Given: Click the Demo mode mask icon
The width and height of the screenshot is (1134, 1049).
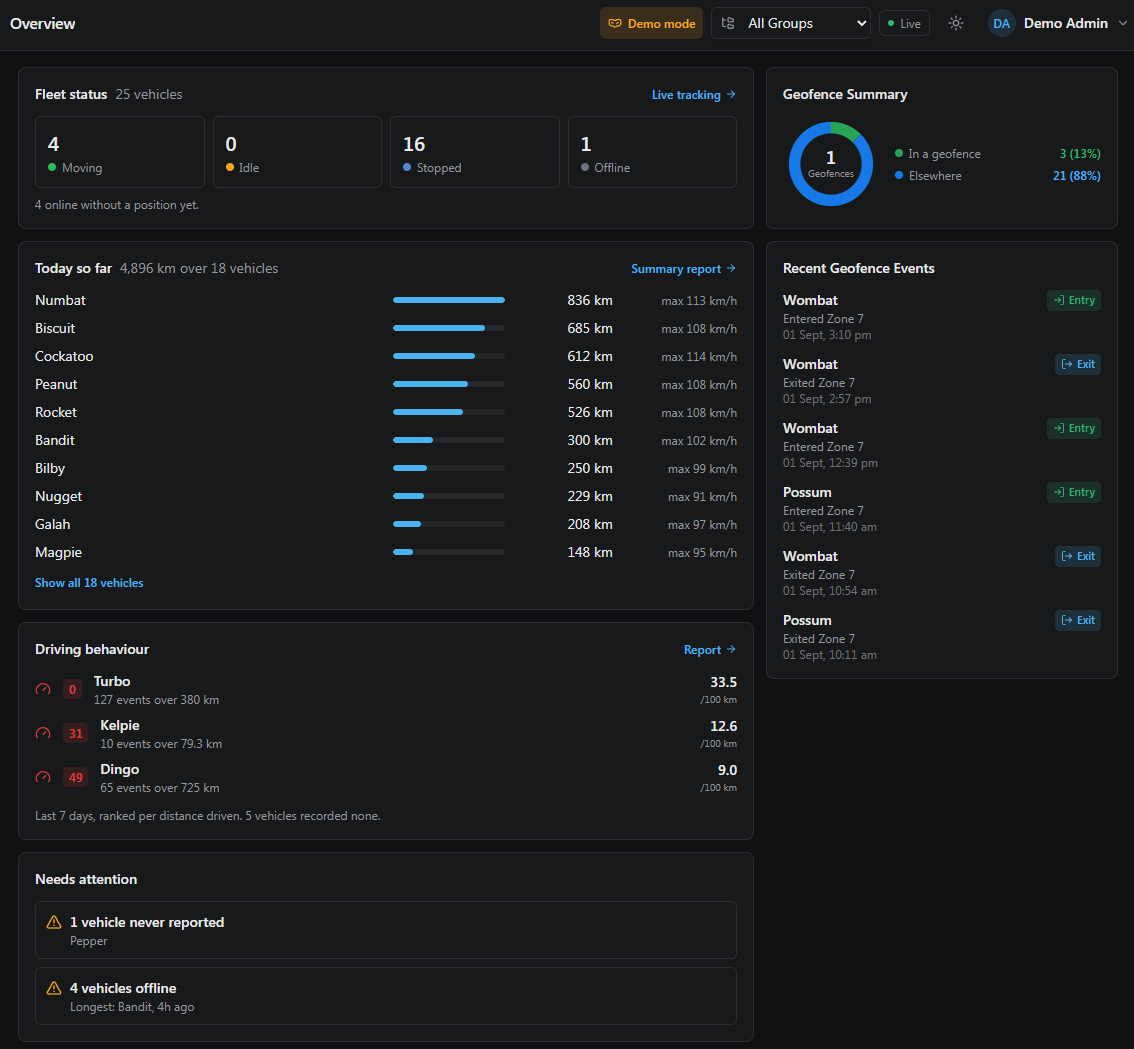Looking at the screenshot, I should click(x=615, y=23).
